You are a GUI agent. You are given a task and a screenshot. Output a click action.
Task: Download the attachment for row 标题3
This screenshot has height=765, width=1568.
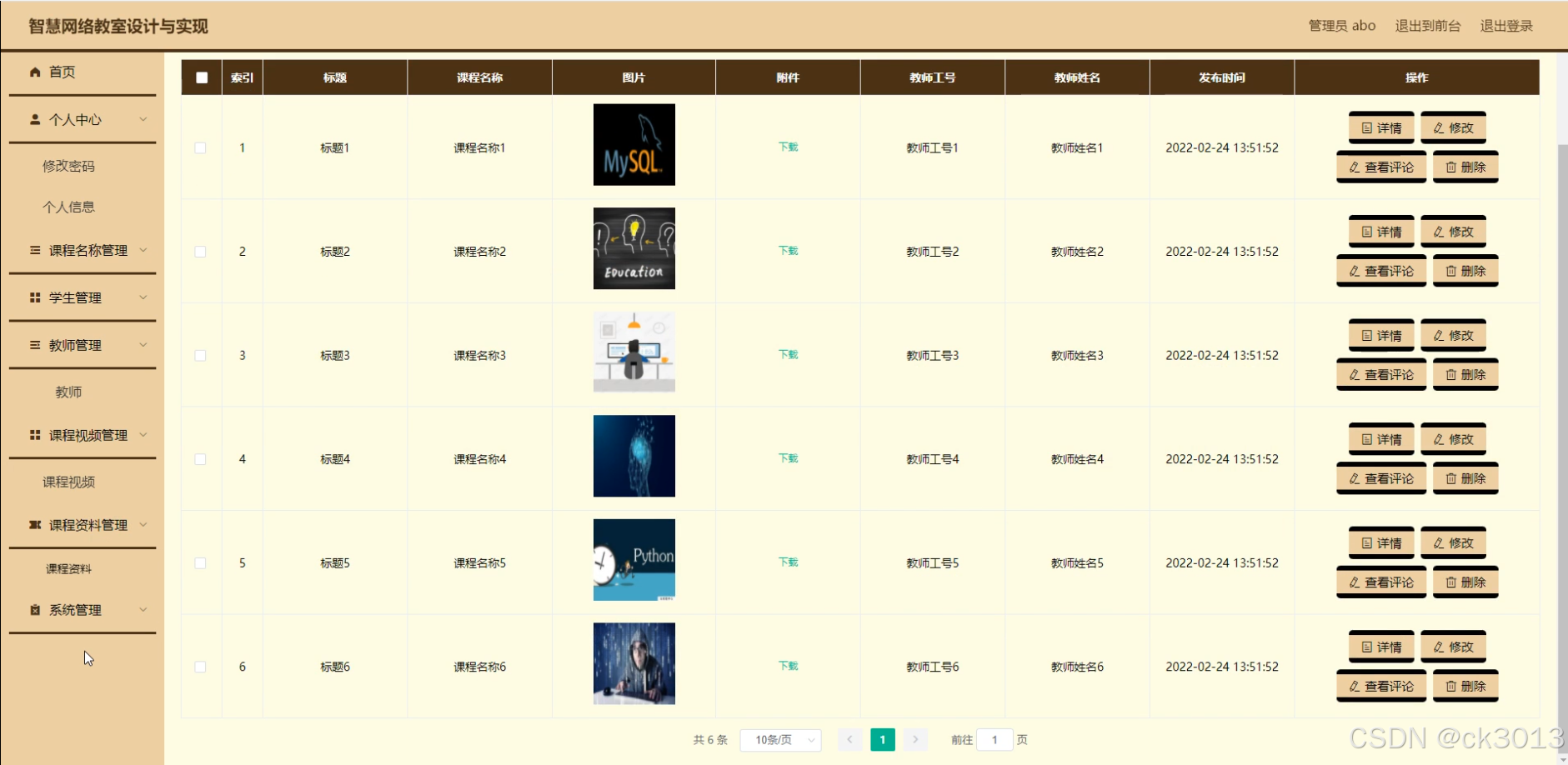click(788, 354)
